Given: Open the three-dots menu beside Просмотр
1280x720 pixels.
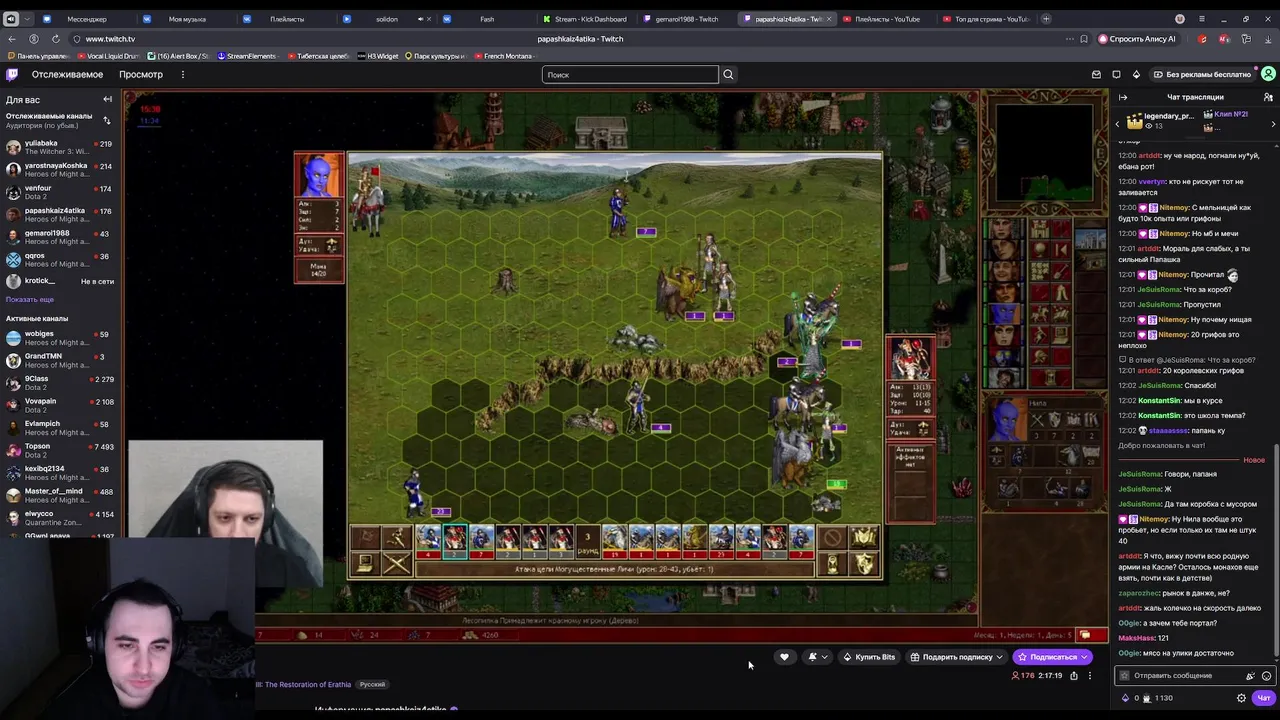Looking at the screenshot, I should click(x=182, y=74).
